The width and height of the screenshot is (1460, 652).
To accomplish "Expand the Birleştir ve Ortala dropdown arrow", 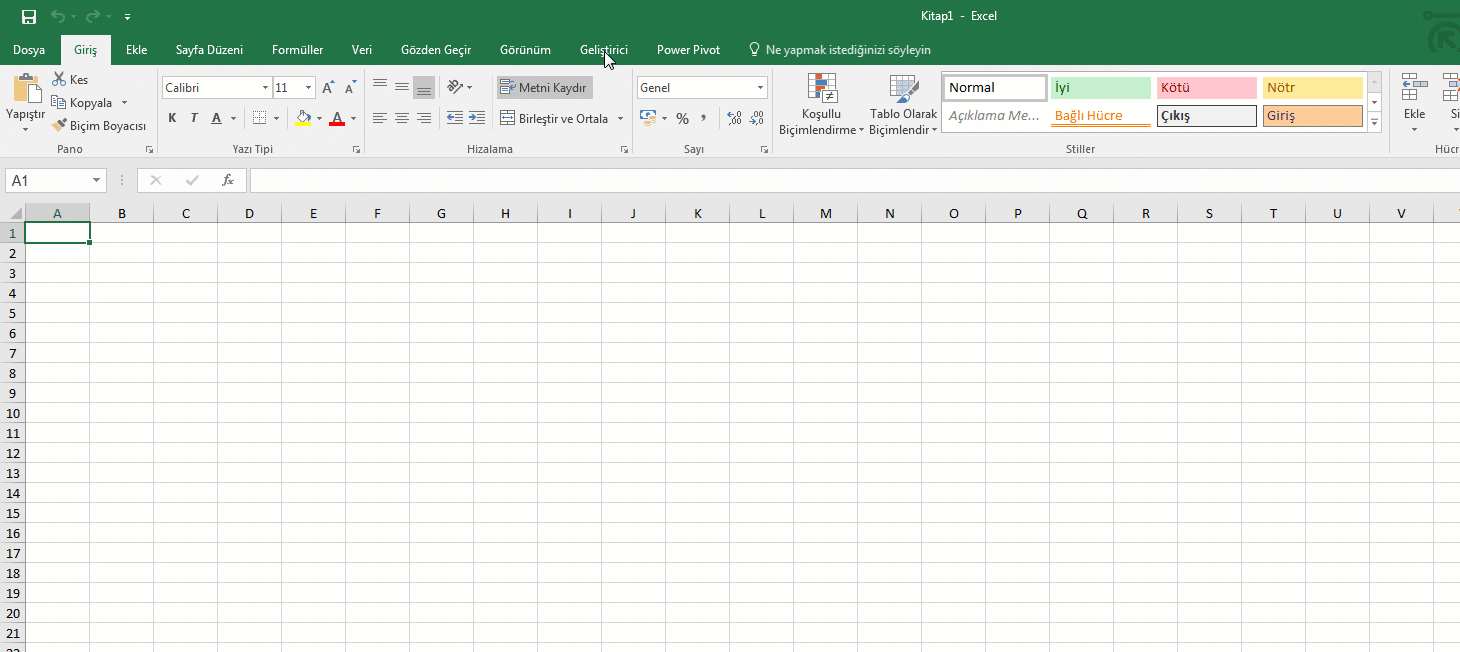I will pyautogui.click(x=620, y=118).
